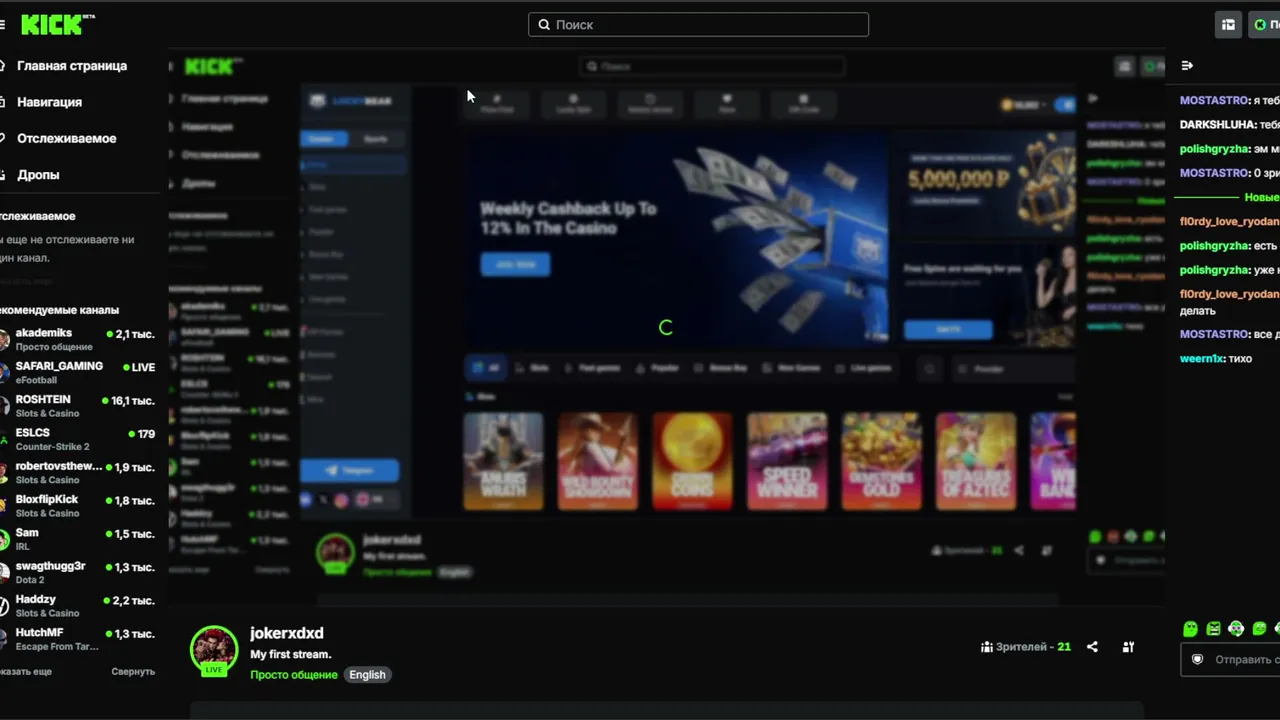Click the Weekly Cashback banner in stream

pyautogui.click(x=676, y=238)
